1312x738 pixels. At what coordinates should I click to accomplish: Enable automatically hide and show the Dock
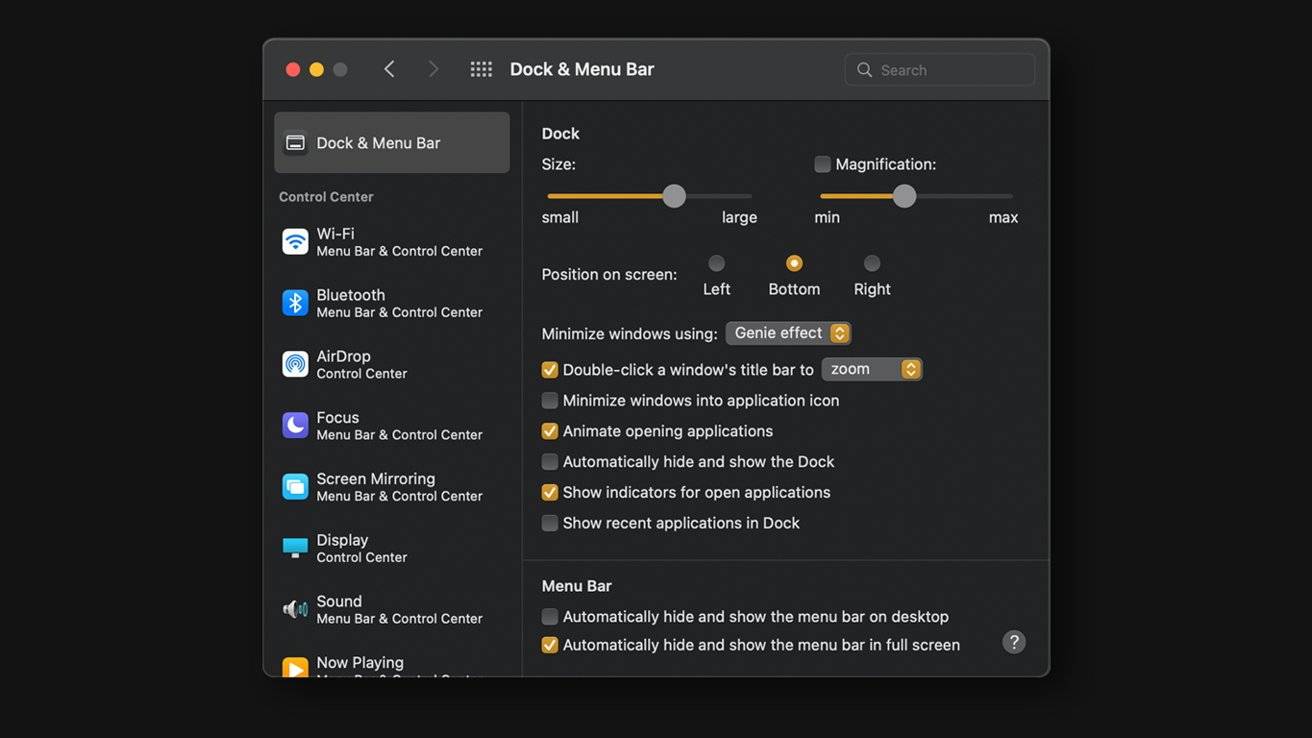tap(550, 462)
